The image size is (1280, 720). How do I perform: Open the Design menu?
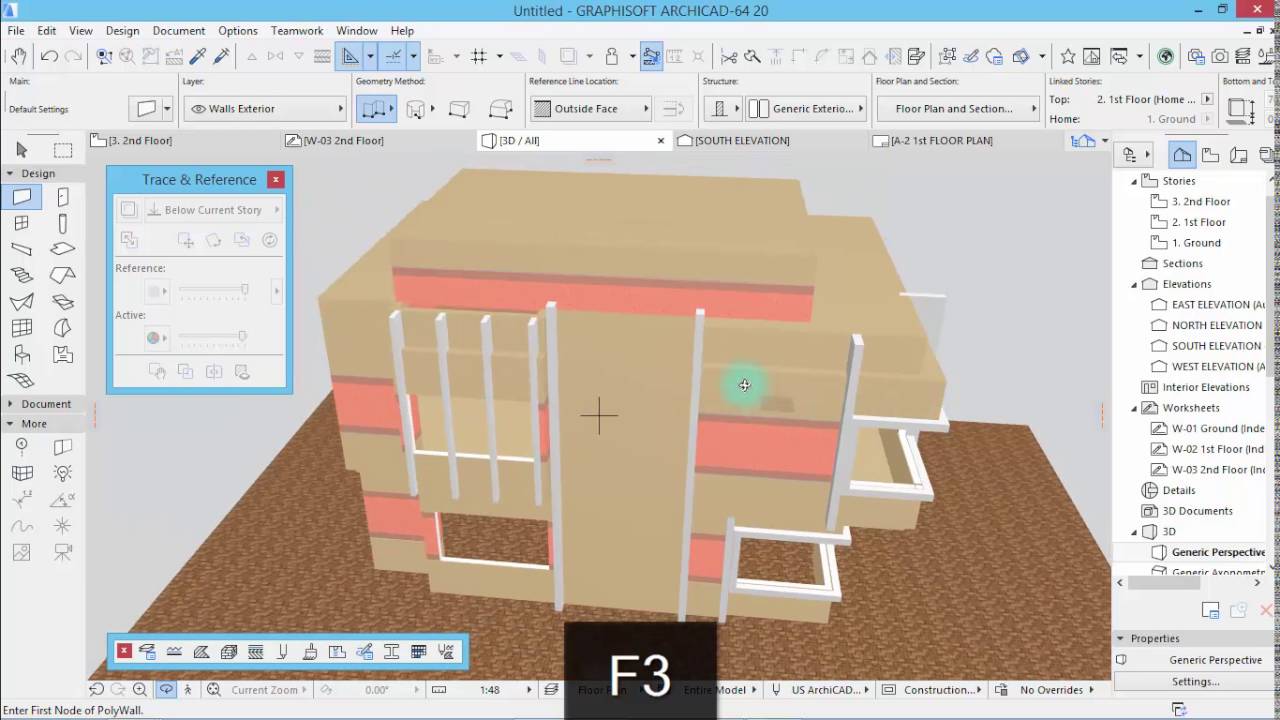coord(122,31)
